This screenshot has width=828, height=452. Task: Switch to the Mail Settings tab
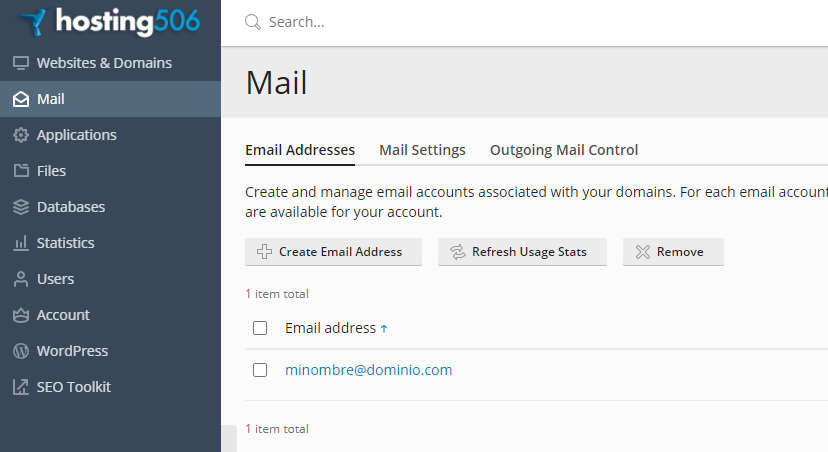[422, 150]
